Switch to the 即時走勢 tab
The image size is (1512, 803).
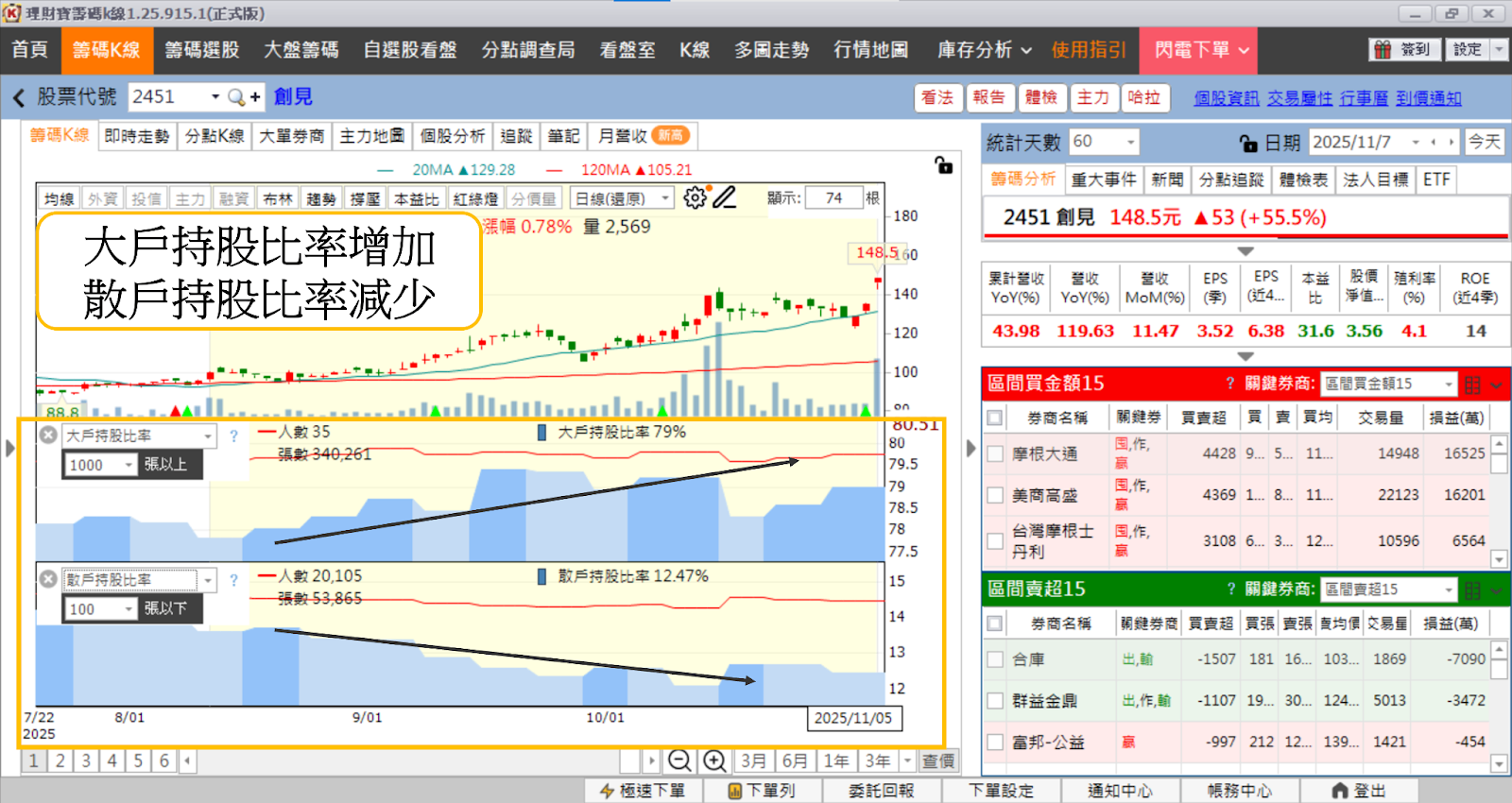tap(137, 136)
